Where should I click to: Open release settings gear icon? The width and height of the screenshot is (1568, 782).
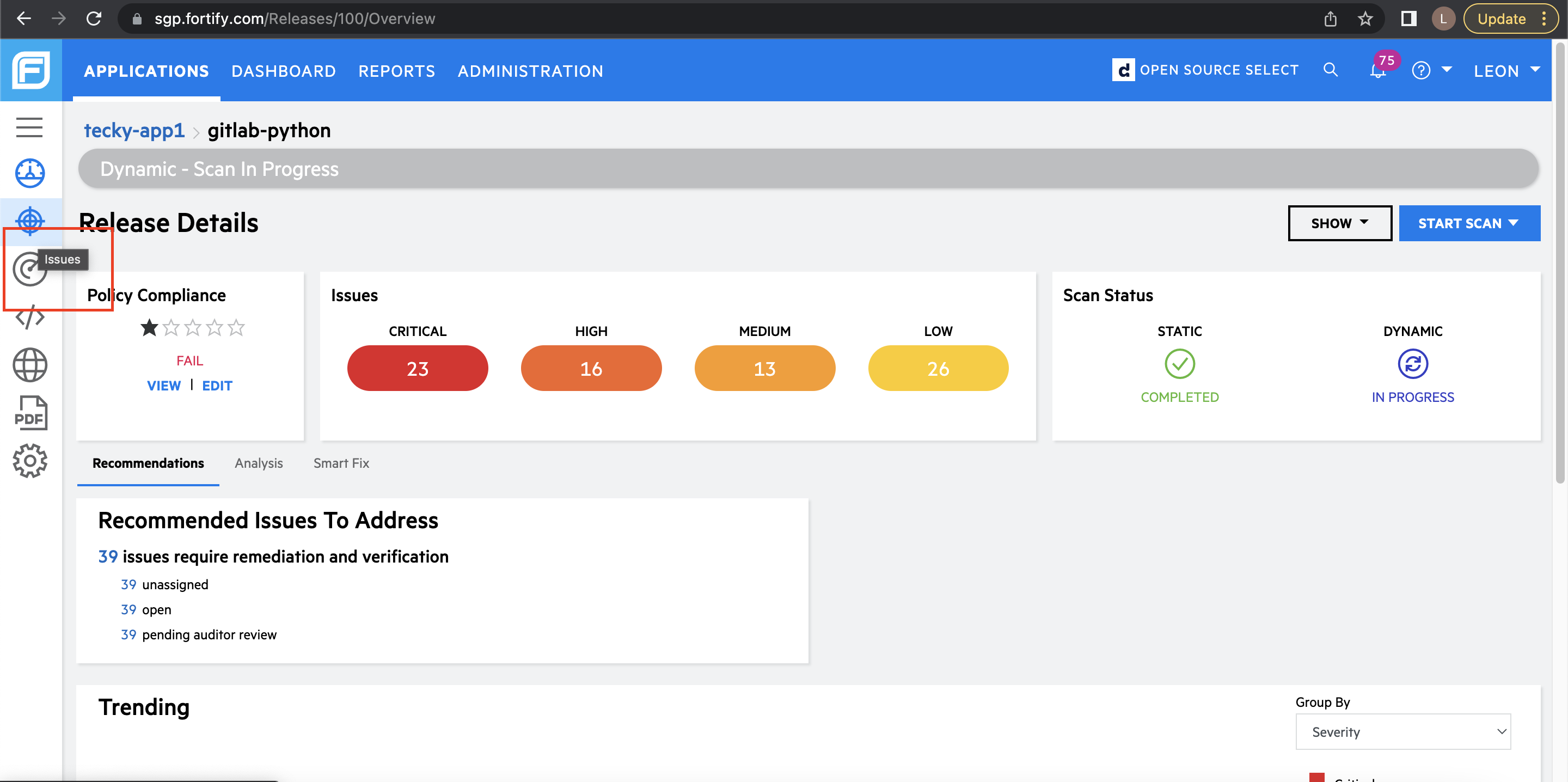coord(29,461)
